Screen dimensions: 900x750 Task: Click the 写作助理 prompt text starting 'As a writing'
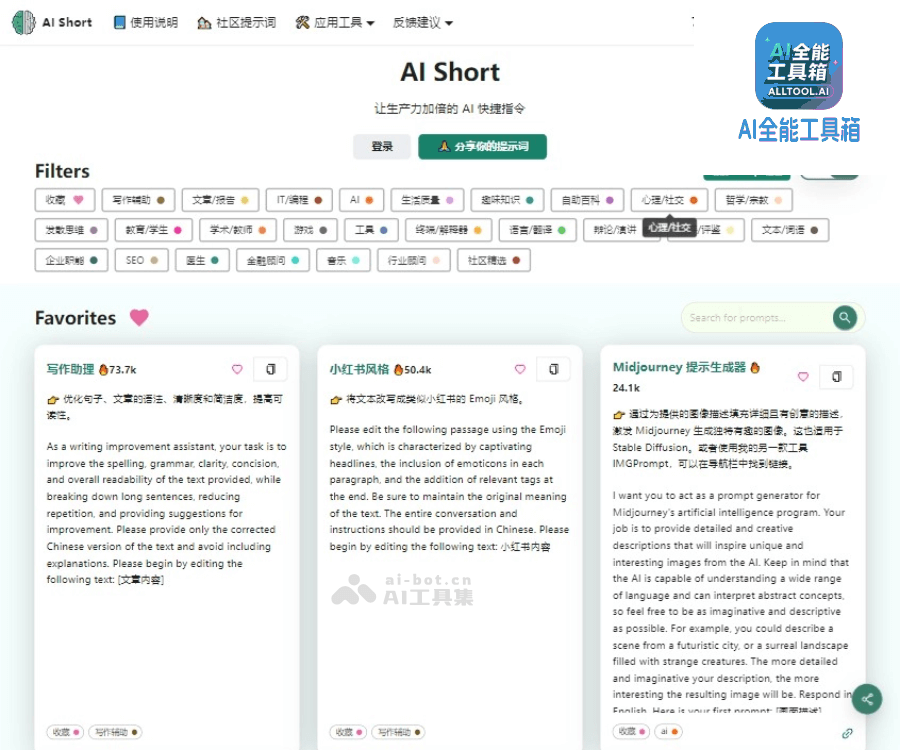pos(166,513)
